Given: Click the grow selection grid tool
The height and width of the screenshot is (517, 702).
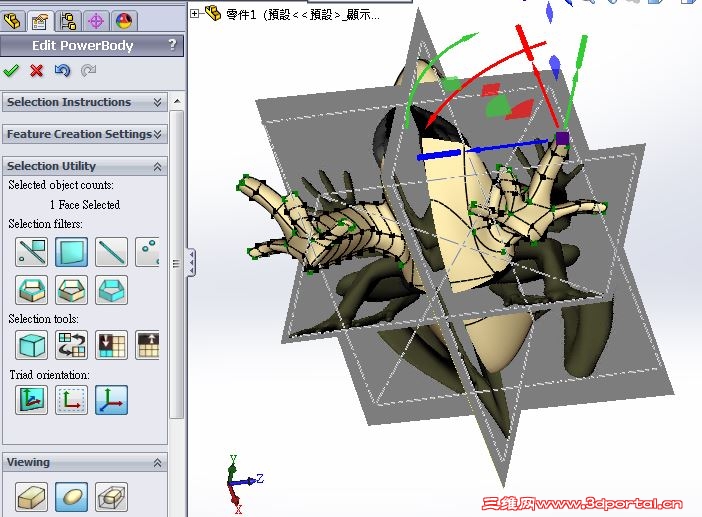Looking at the screenshot, I should pyautogui.click(x=147, y=345).
